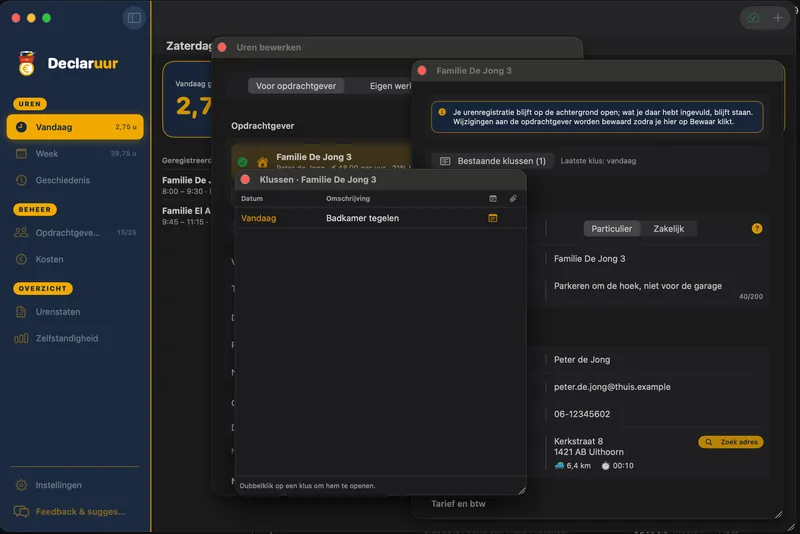Click the paperclip attachments column icon
Viewport: 800px width, 534px height.
pyautogui.click(x=513, y=199)
